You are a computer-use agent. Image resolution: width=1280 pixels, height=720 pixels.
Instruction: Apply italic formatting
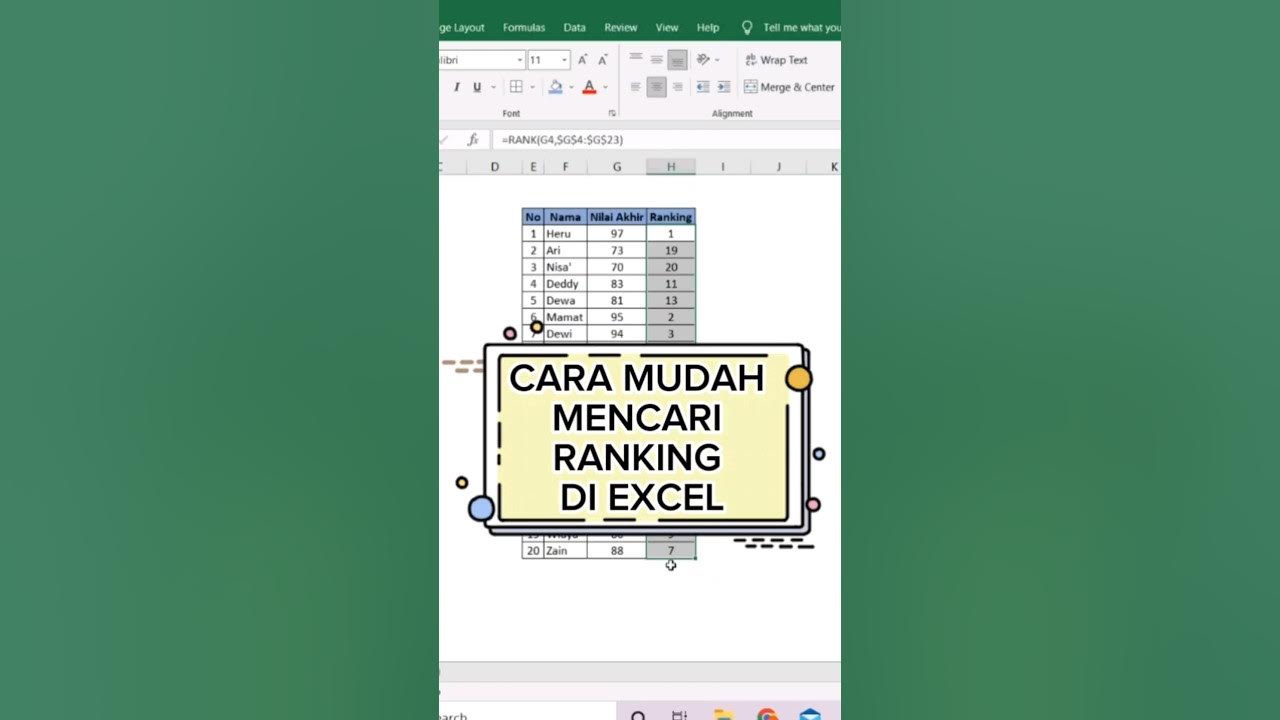pyautogui.click(x=458, y=87)
